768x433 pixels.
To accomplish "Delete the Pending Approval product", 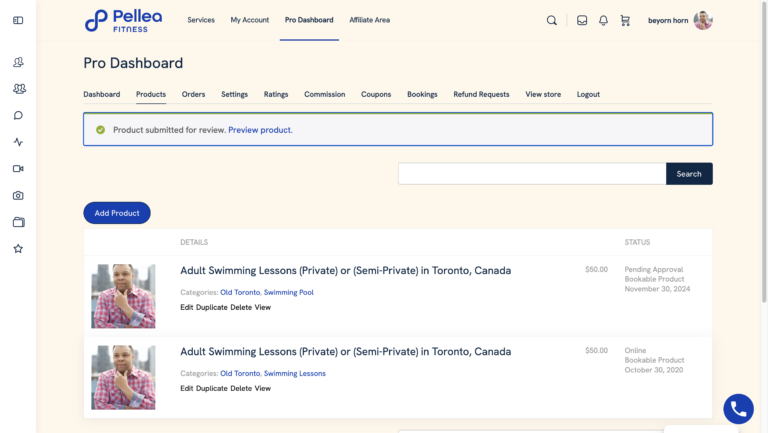I will [241, 307].
